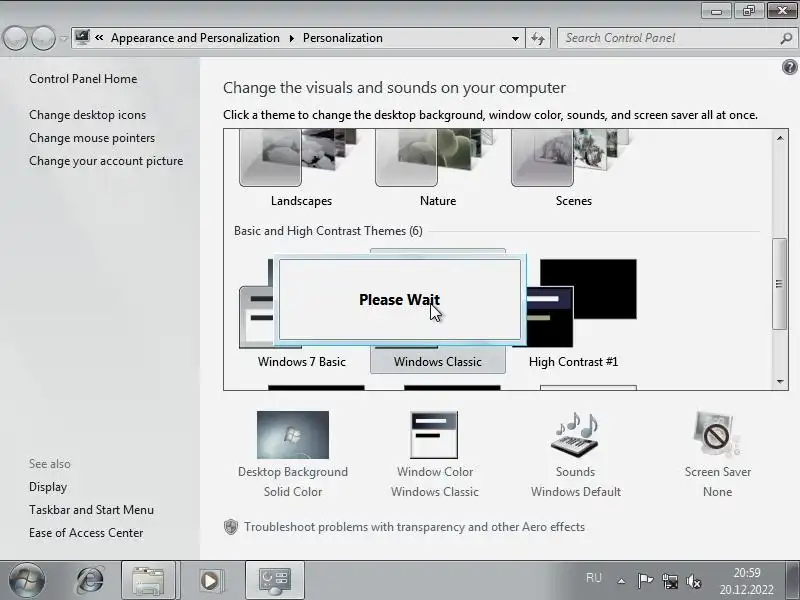This screenshot has width=800, height=600.
Task: Open Desktop Background icon
Action: point(293,435)
